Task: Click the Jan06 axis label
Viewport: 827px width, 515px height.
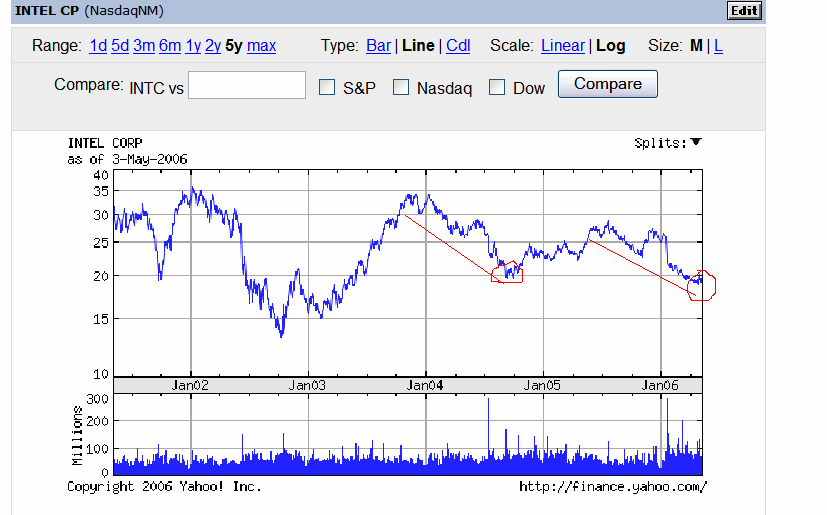Action: [660, 385]
